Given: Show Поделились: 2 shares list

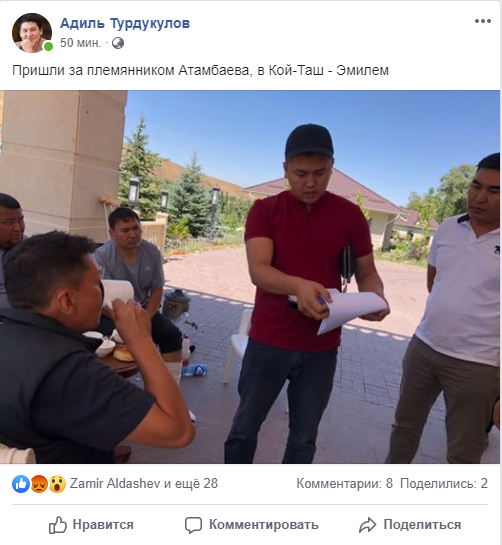Looking at the screenshot, I should [x=444, y=483].
